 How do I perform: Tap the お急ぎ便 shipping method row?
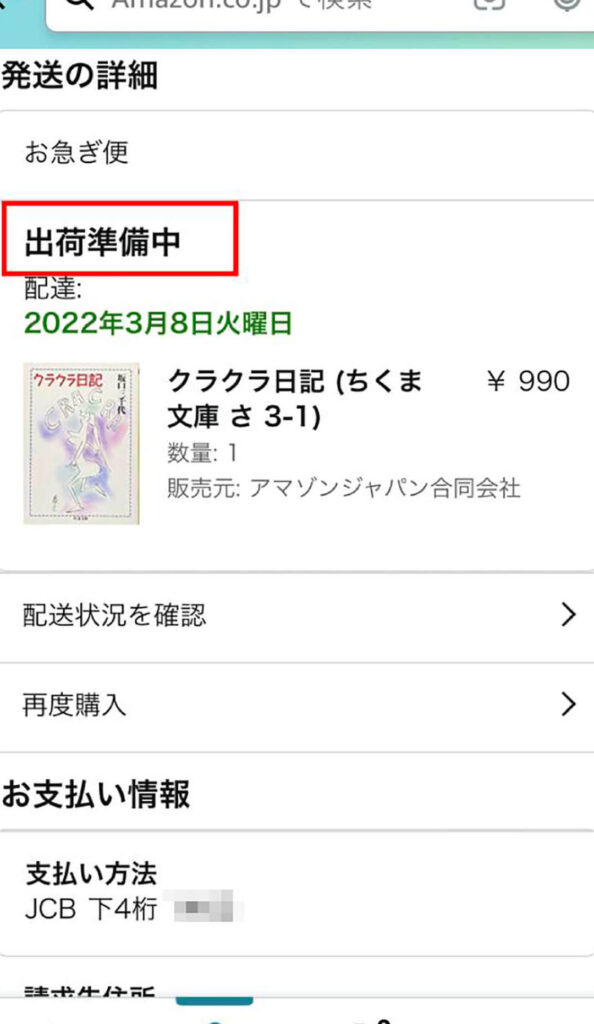pyautogui.click(x=297, y=154)
